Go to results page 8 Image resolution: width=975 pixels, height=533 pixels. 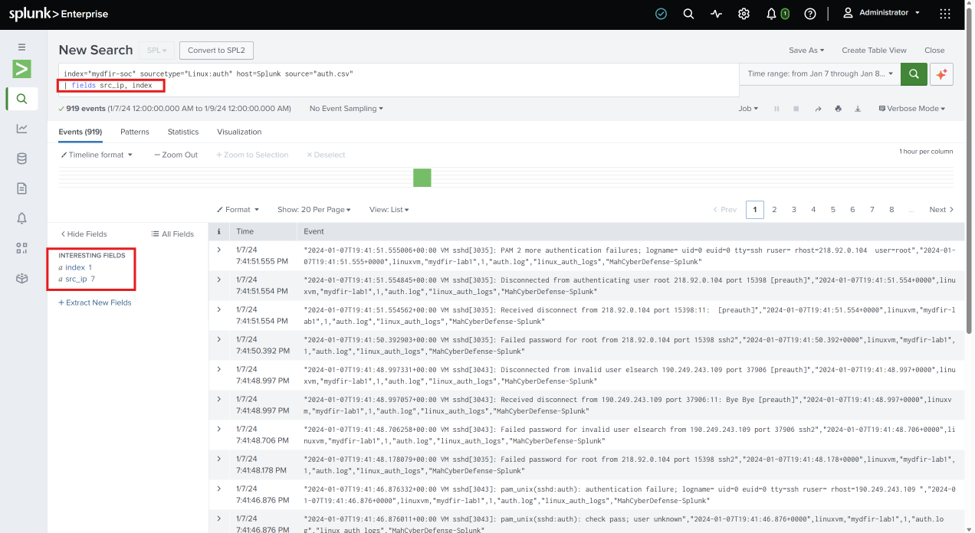point(891,210)
